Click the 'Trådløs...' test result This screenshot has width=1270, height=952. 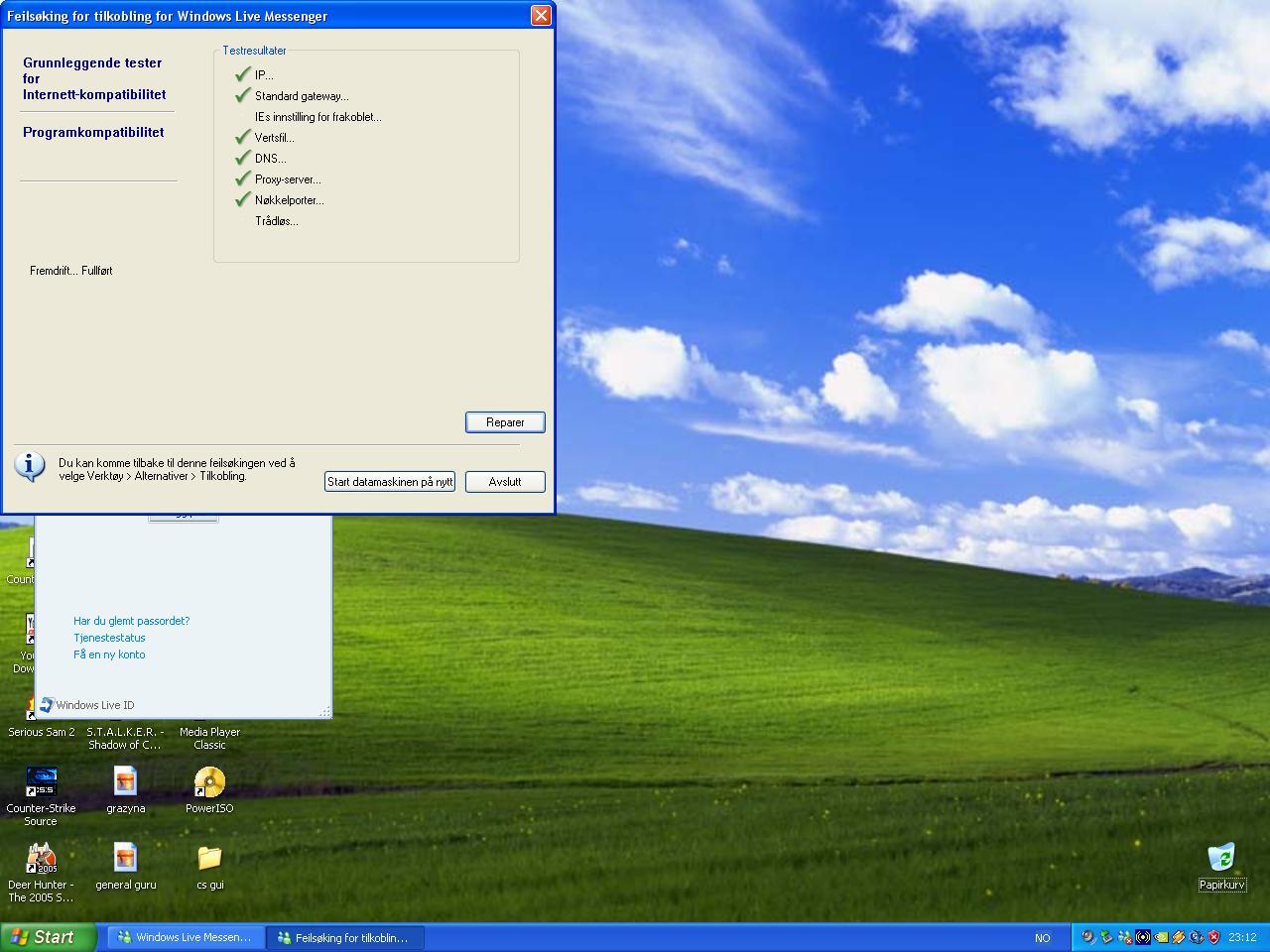point(276,221)
